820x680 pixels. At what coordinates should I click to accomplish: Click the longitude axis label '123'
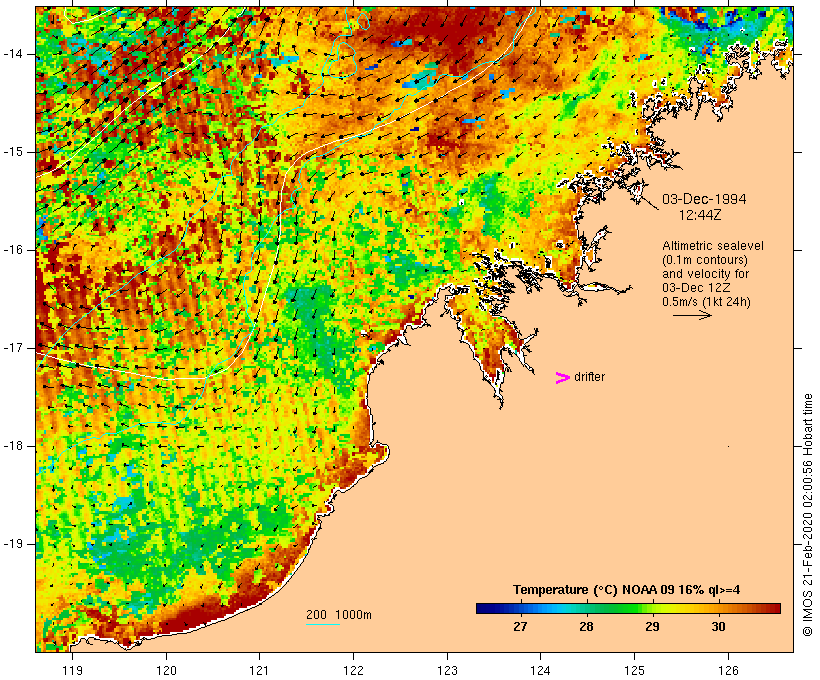447,670
